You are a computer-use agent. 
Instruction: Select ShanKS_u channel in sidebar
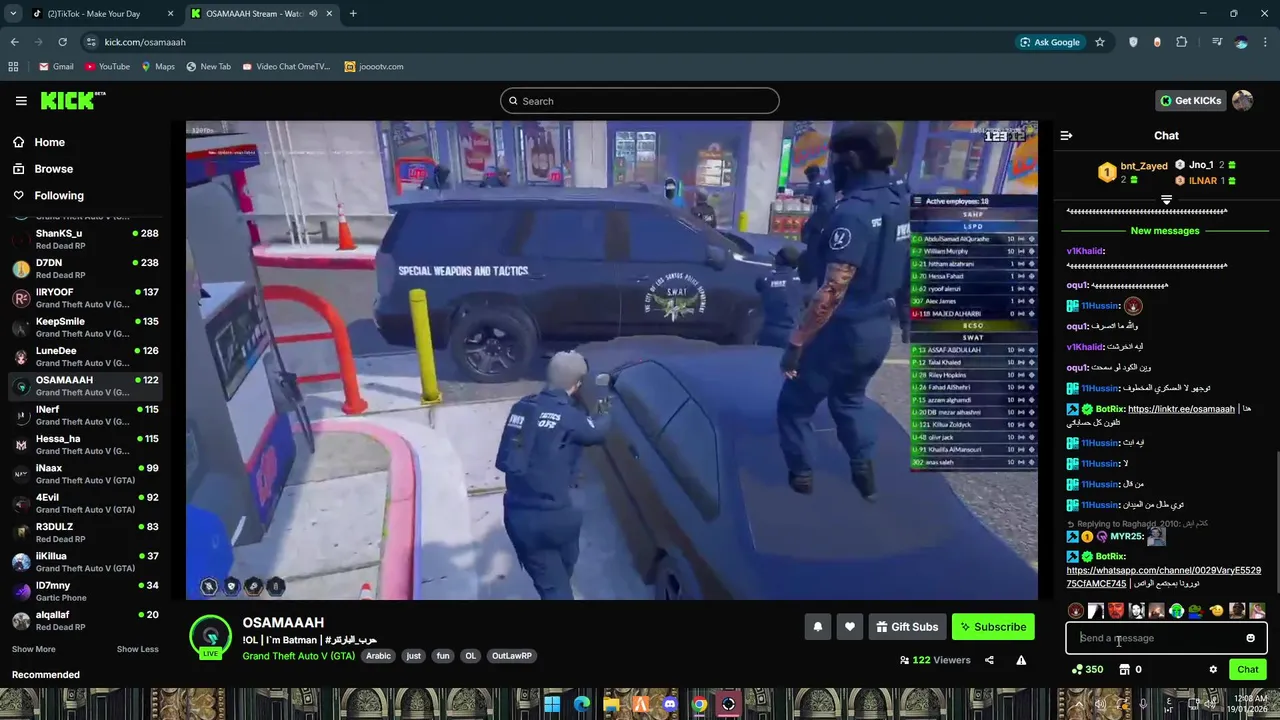(84, 239)
